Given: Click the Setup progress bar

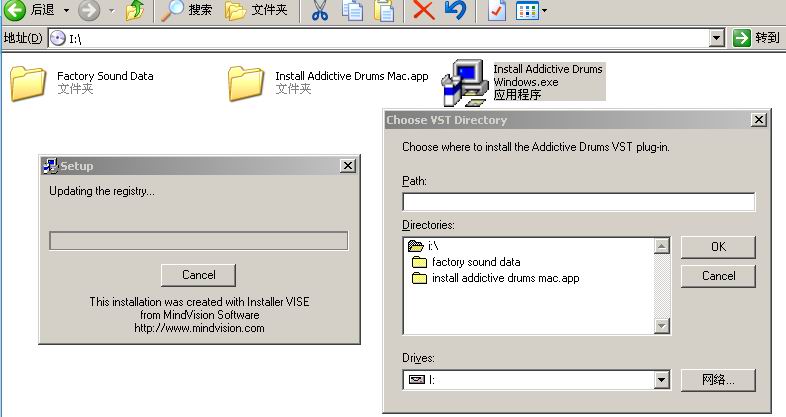Looking at the screenshot, I should pyautogui.click(x=199, y=241).
